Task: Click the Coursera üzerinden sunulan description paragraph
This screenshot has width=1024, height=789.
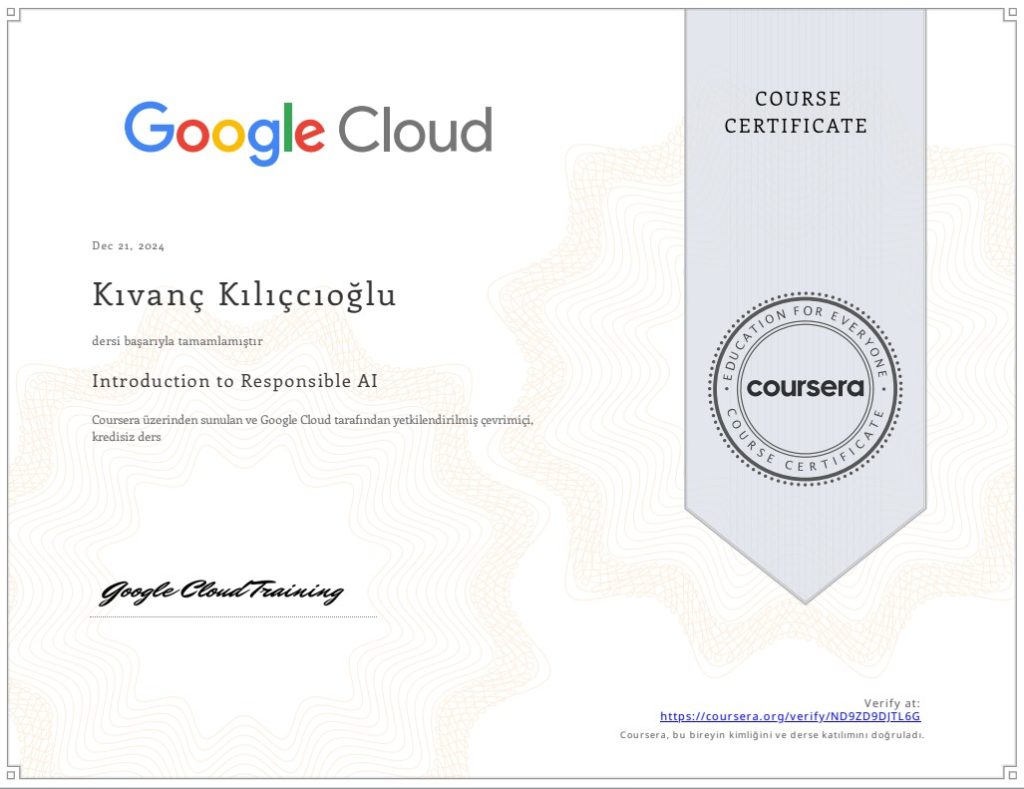Action: point(312,420)
